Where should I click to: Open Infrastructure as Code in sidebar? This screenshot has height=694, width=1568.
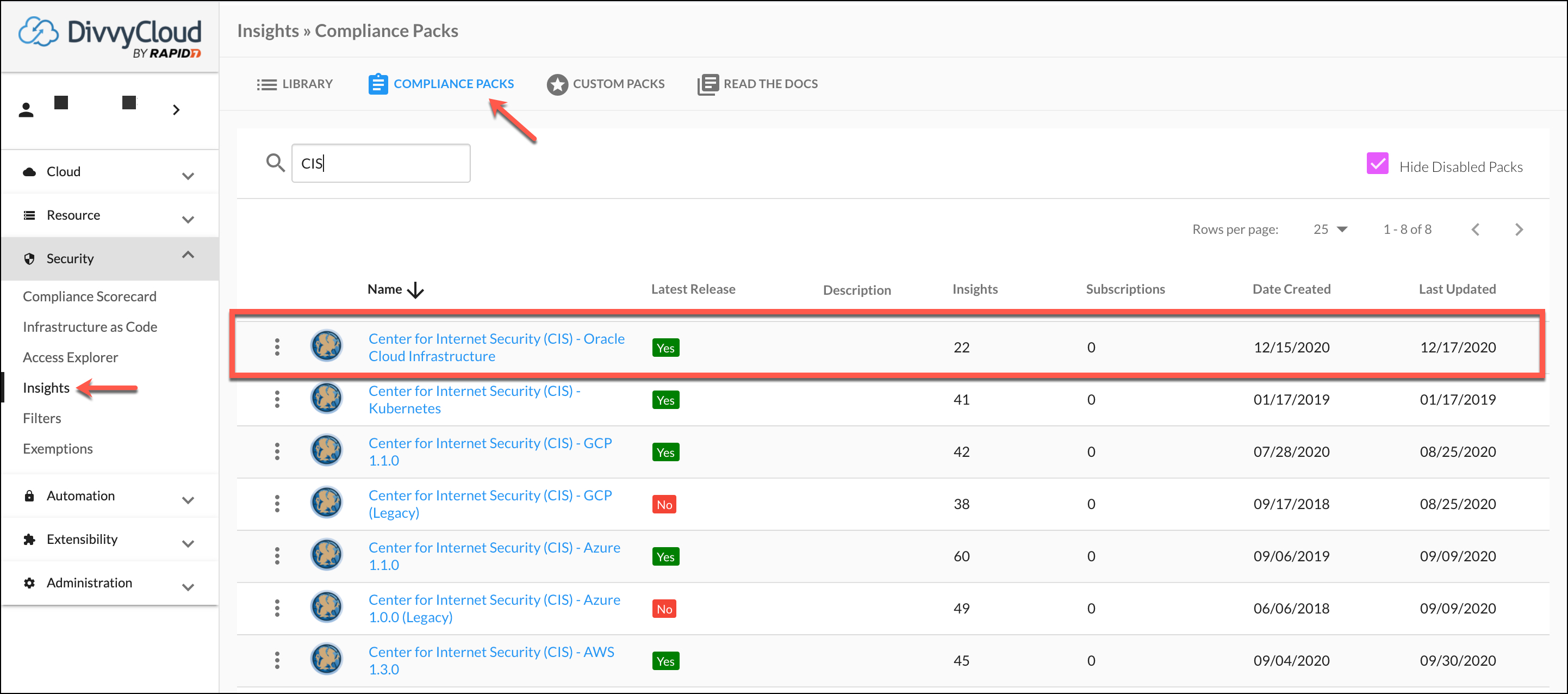pyautogui.click(x=90, y=327)
